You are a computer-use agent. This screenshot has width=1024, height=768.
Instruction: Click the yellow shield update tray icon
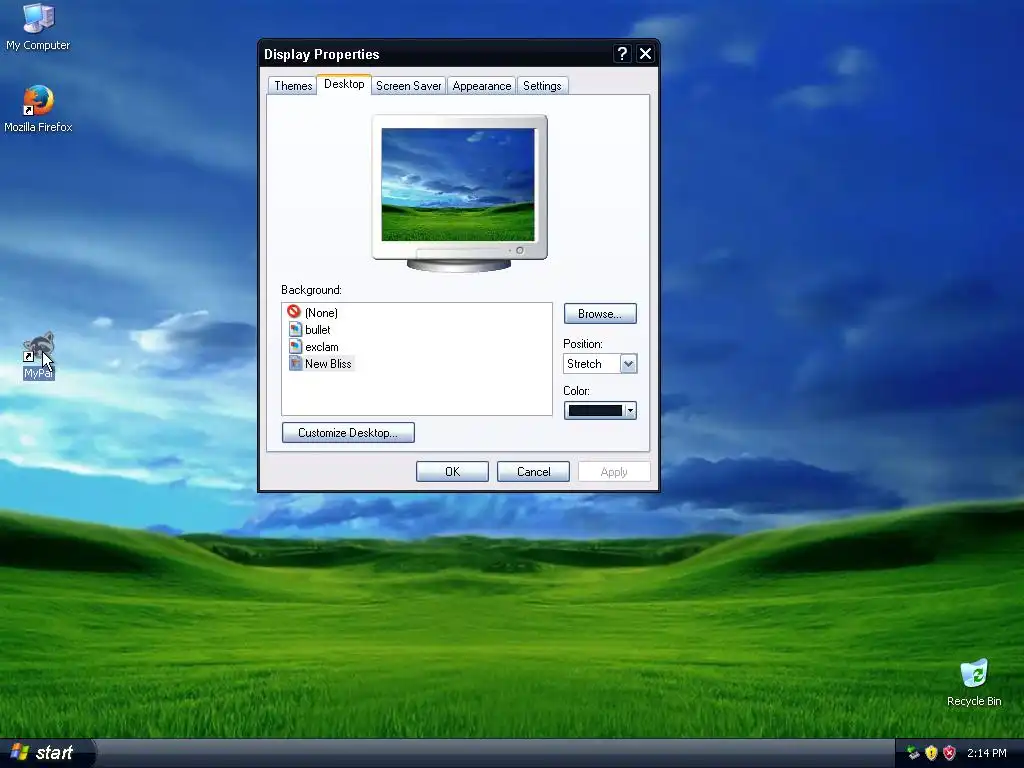coord(931,753)
